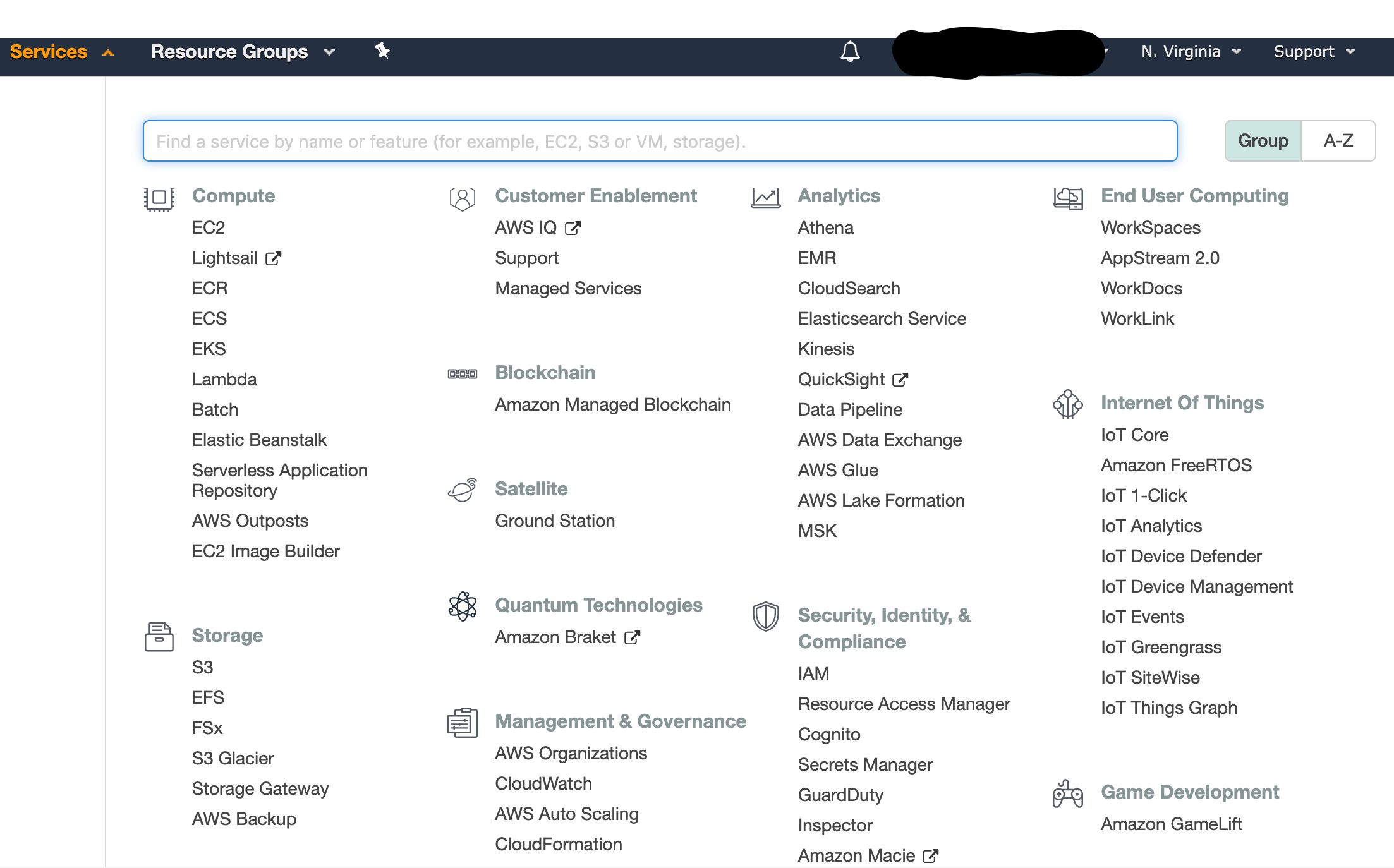
Task: Open CloudWatch service
Action: [543, 783]
